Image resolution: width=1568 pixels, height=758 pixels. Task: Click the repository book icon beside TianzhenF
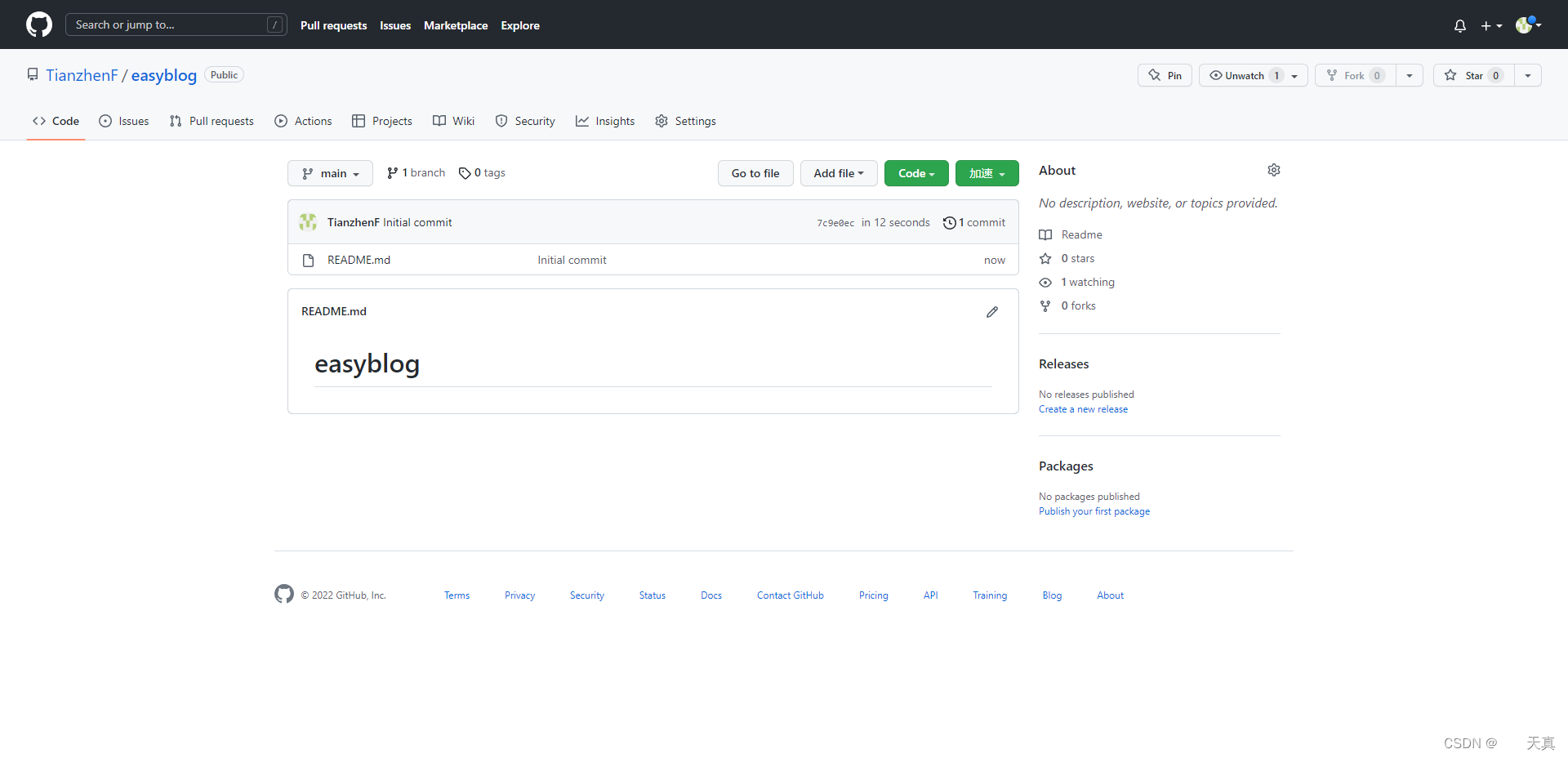pyautogui.click(x=33, y=74)
